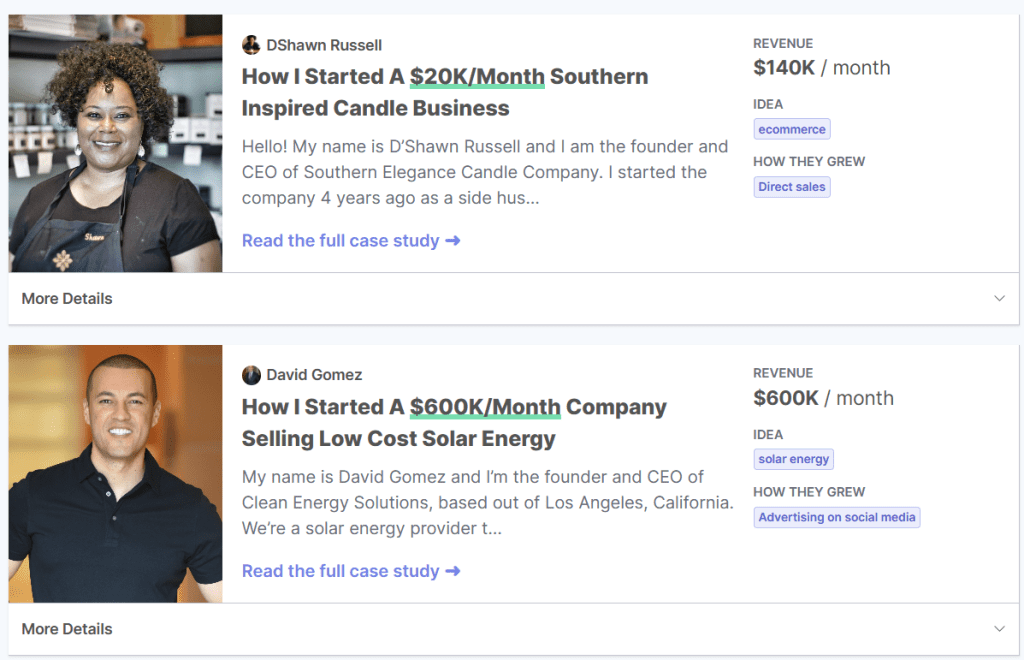1024x660 pixels.
Task: Open David Gomez's solar energy case study
Action: pos(340,570)
